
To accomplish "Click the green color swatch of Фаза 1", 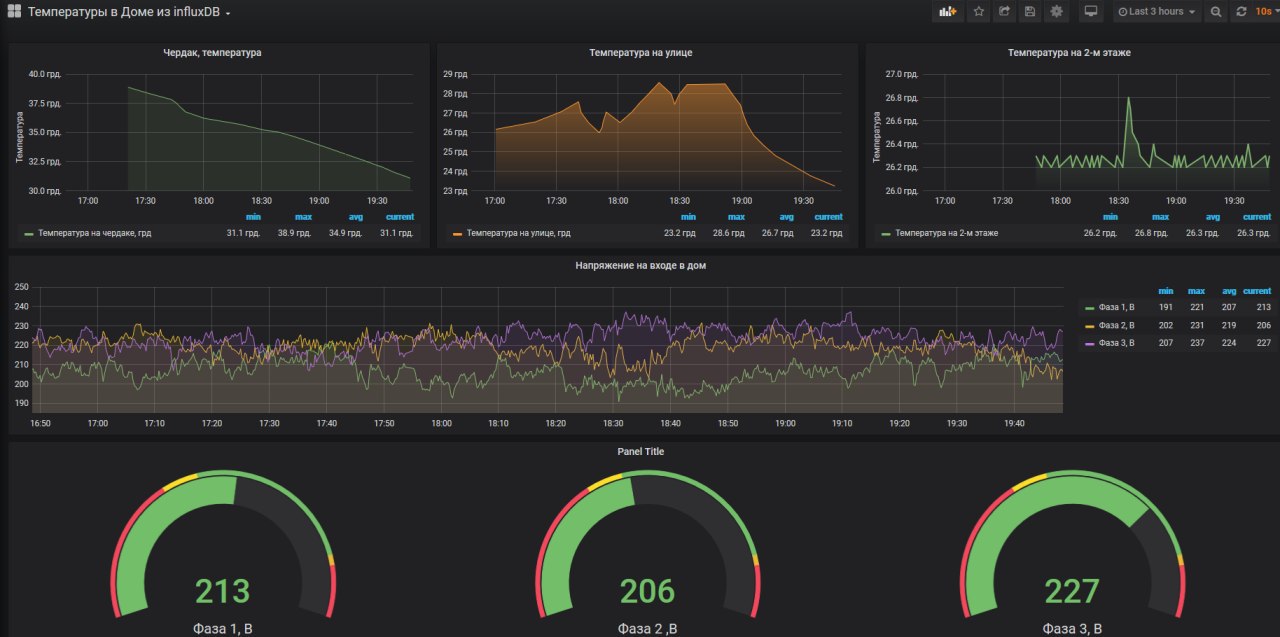I will pyautogui.click(x=1090, y=309).
